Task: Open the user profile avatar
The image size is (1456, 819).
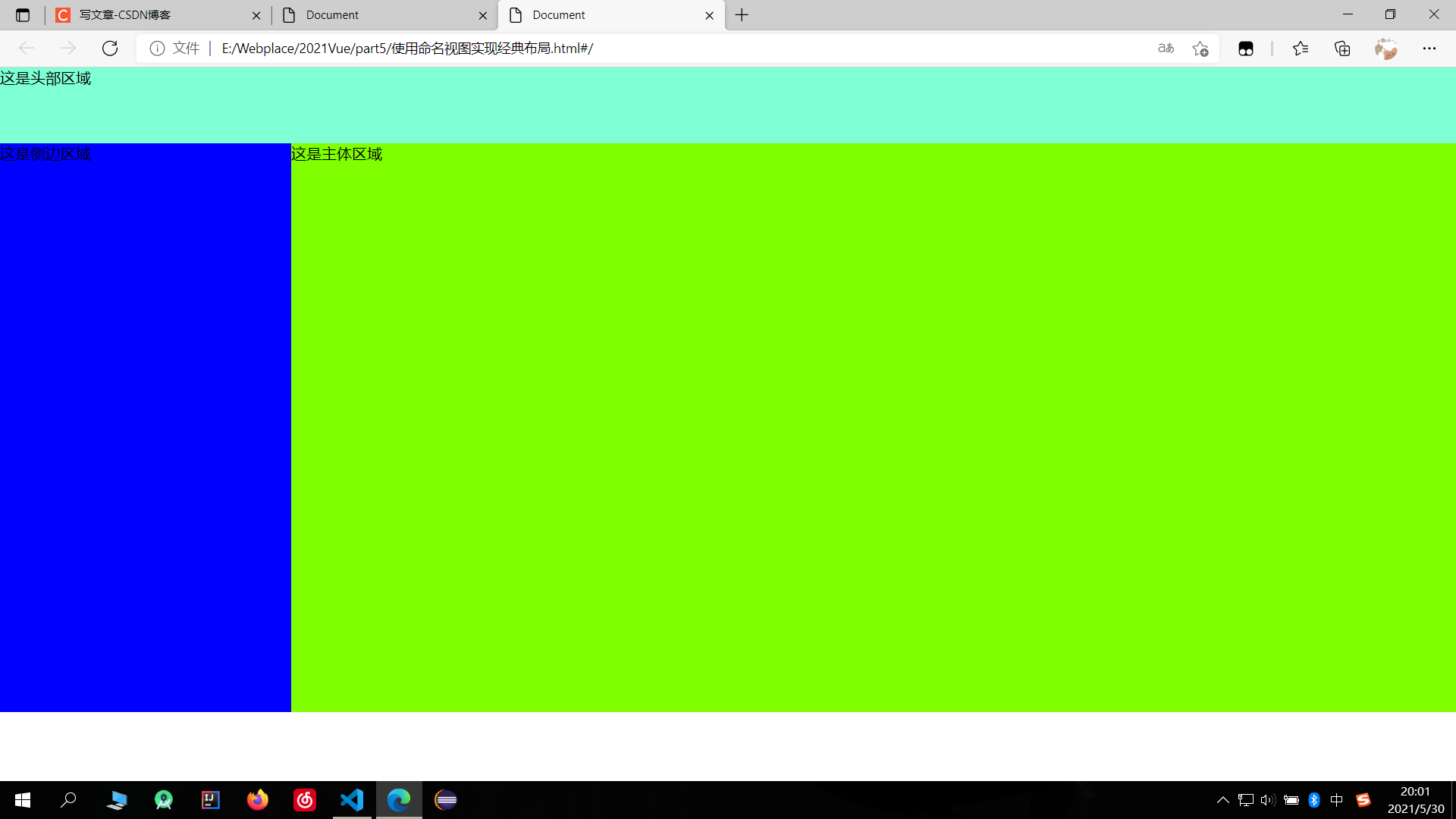Action: pyautogui.click(x=1385, y=49)
